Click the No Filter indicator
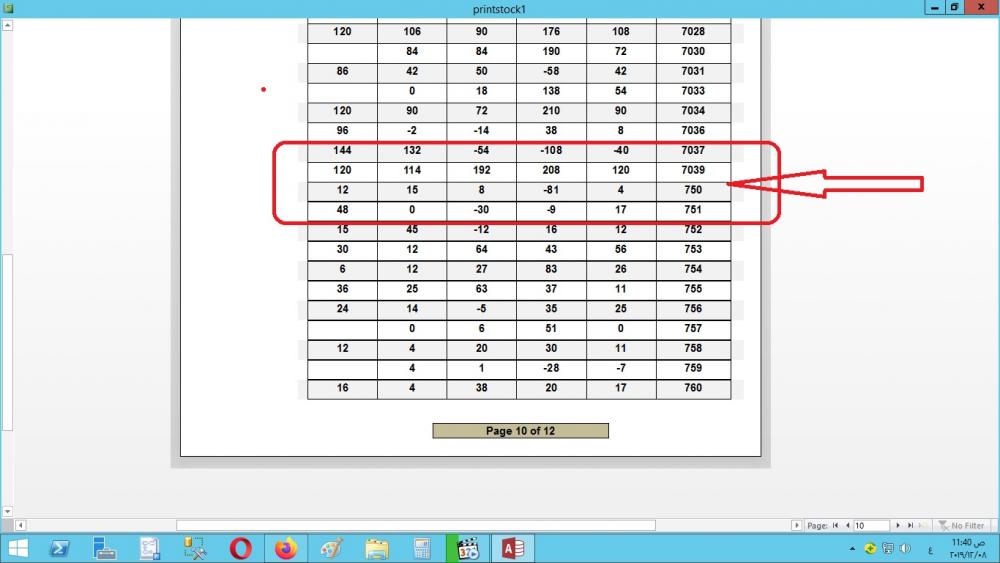 tap(961, 525)
